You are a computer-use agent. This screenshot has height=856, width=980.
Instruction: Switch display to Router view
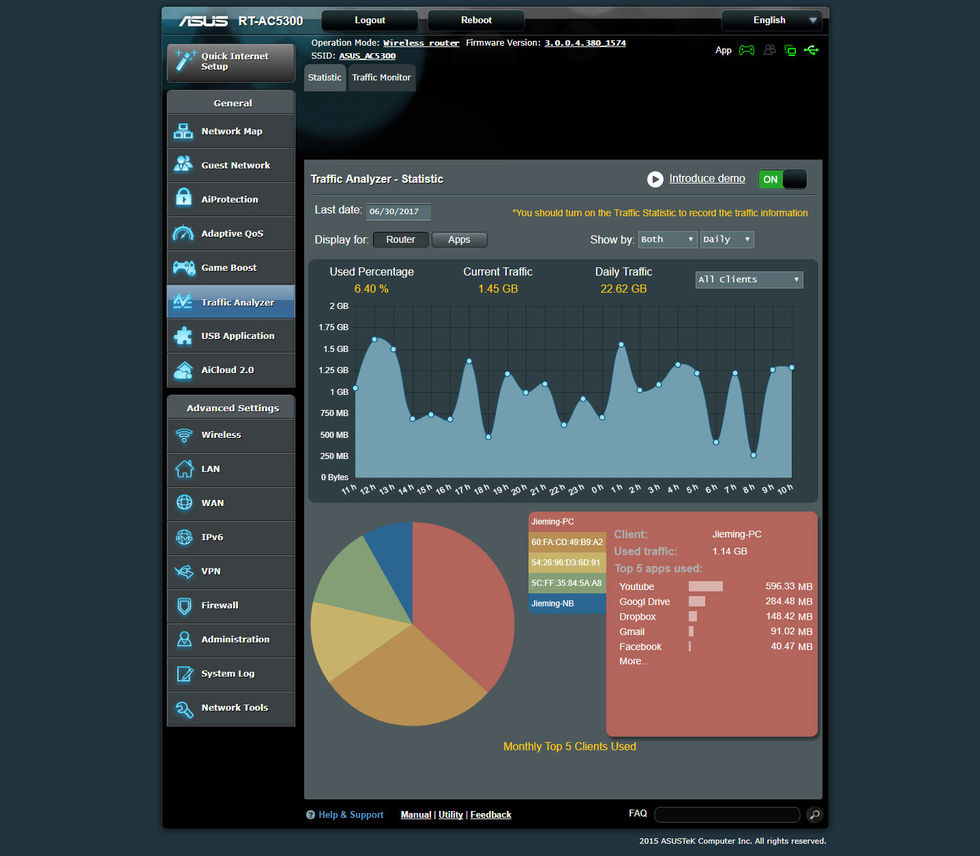pos(400,240)
